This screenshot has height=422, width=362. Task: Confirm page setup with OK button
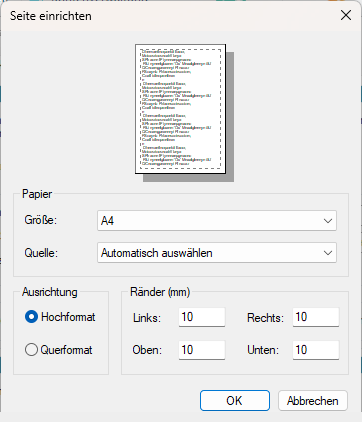(235, 401)
